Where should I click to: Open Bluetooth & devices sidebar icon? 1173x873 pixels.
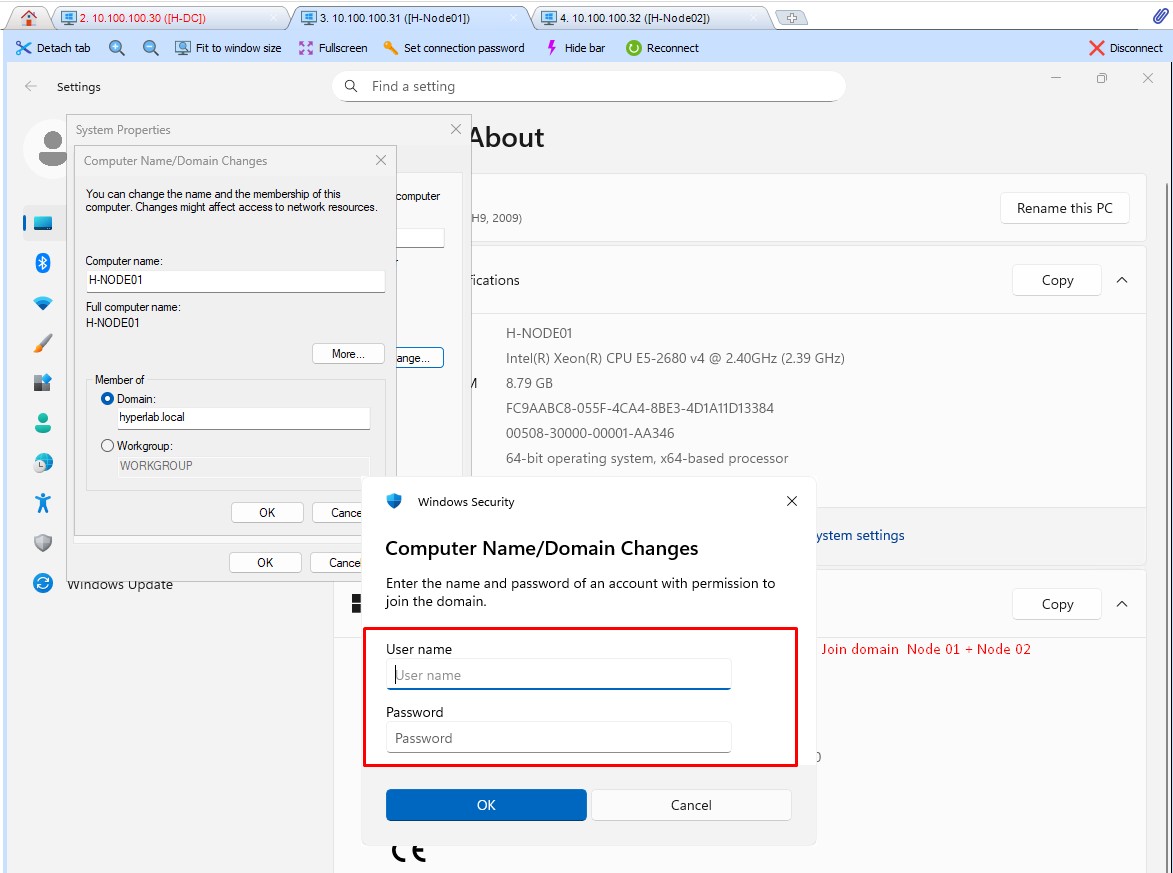click(x=43, y=263)
